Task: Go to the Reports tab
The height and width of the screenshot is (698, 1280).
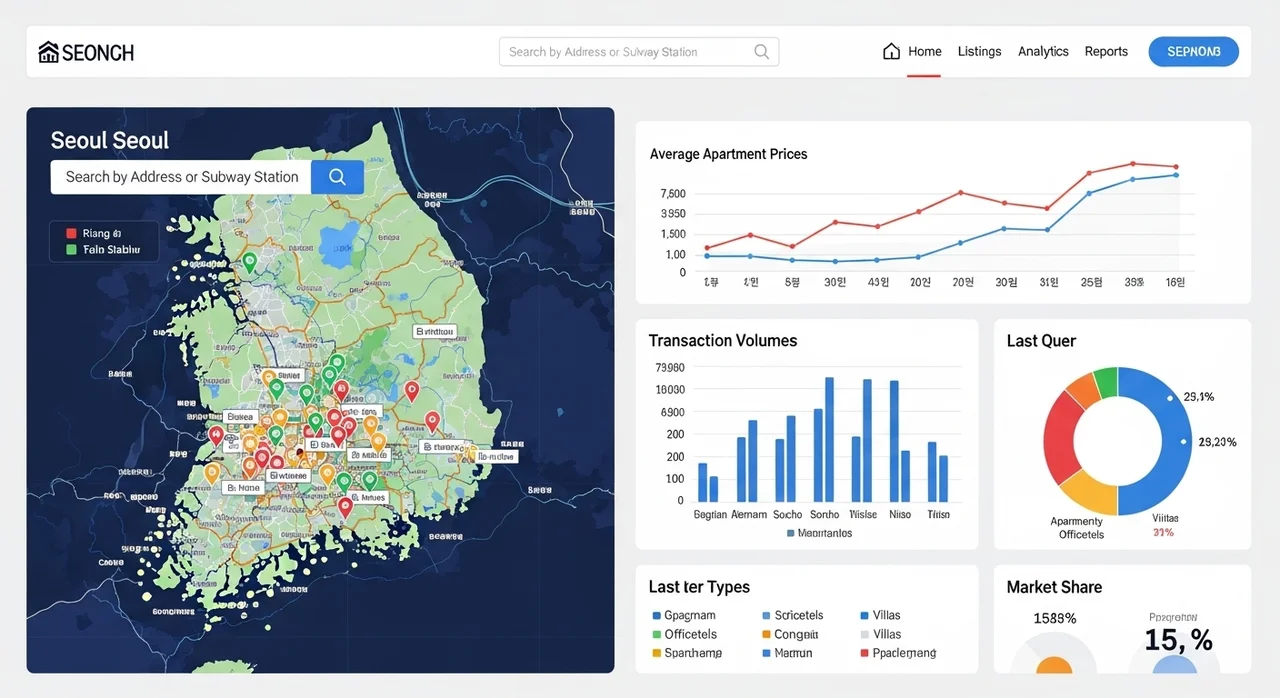Action: (x=1106, y=51)
